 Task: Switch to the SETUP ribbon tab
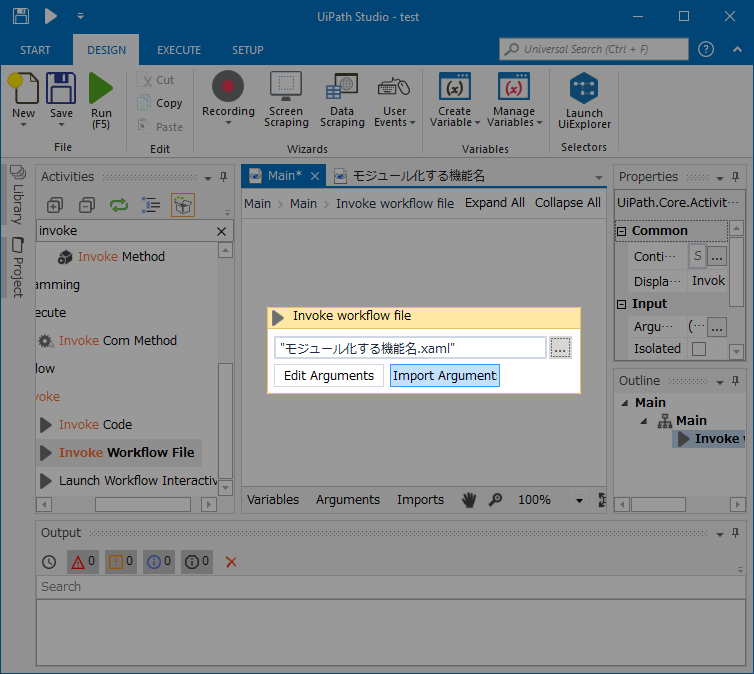[x=248, y=50]
